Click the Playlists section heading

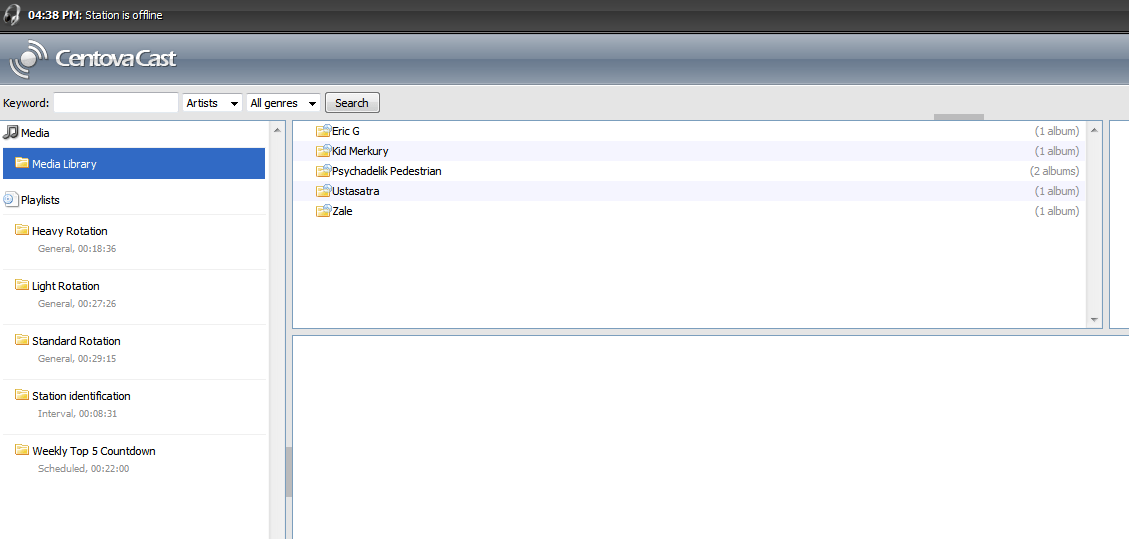40,200
